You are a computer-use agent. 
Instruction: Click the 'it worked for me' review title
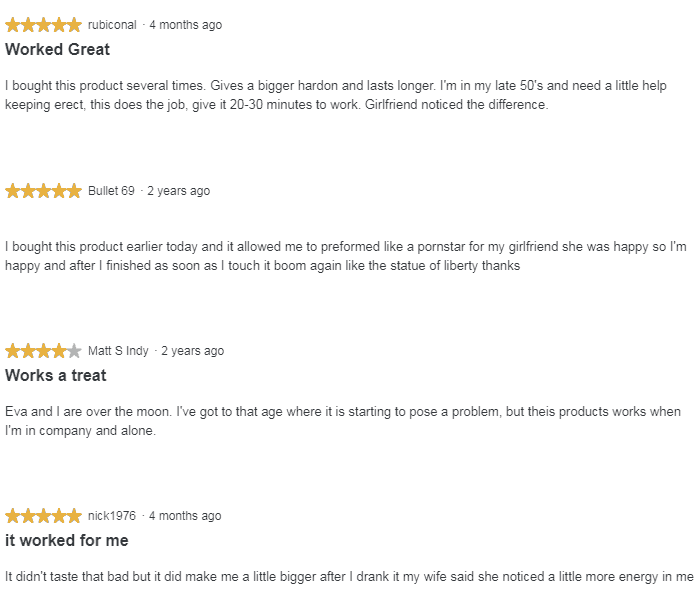point(67,541)
